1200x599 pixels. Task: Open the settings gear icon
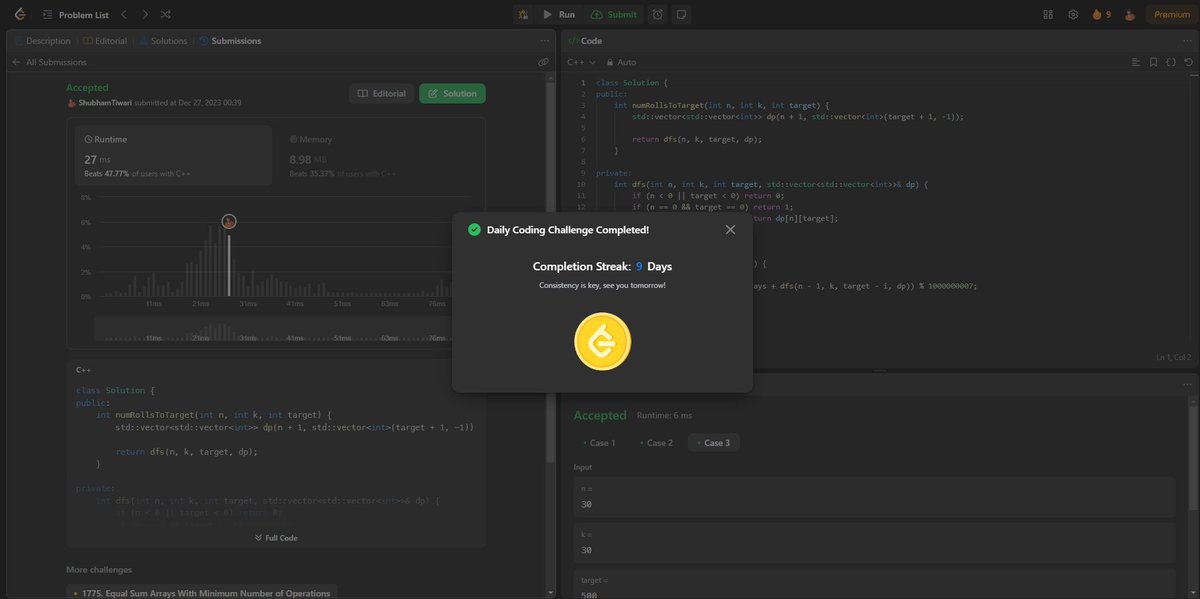pos(1073,14)
